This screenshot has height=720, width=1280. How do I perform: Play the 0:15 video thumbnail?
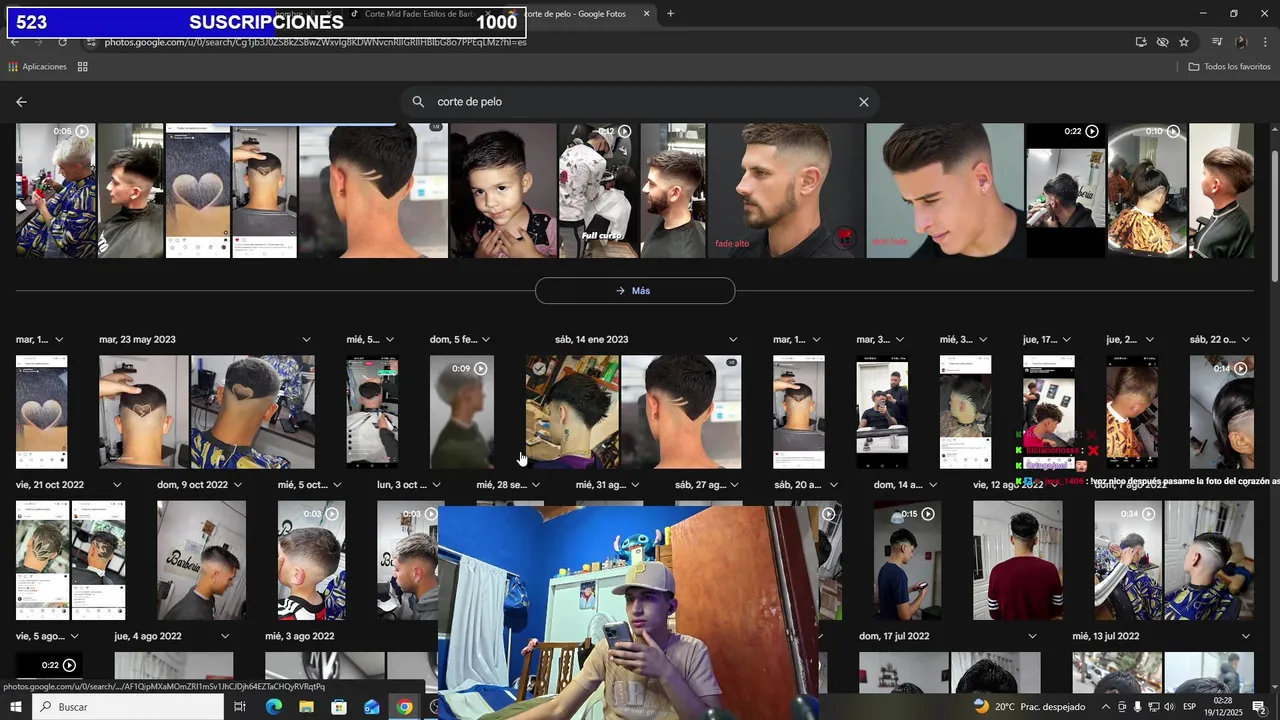click(x=908, y=561)
